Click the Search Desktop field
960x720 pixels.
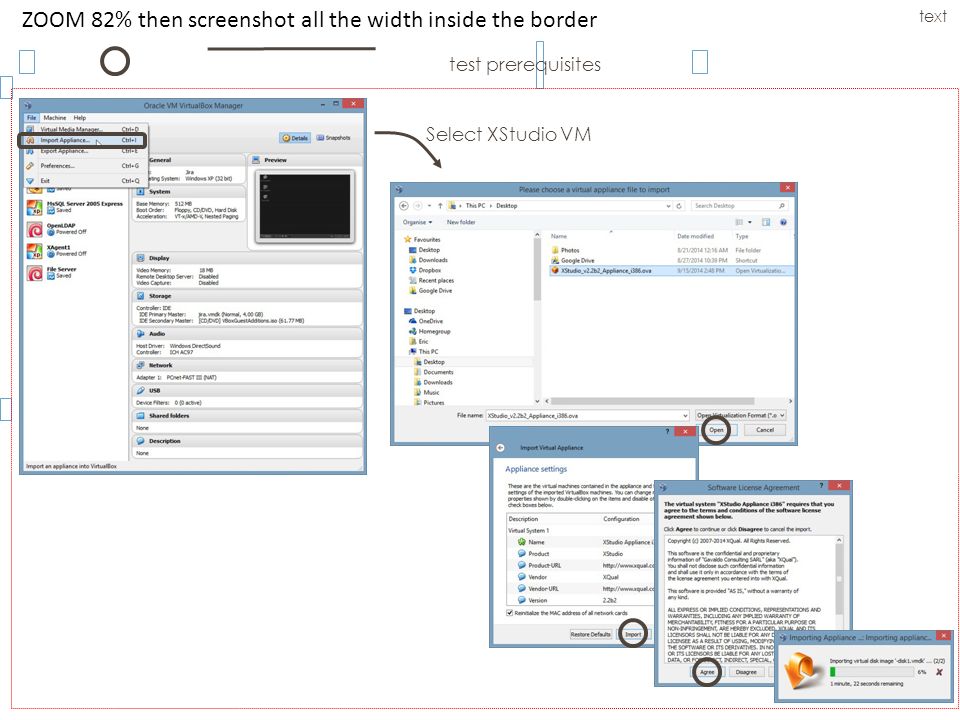coord(739,206)
